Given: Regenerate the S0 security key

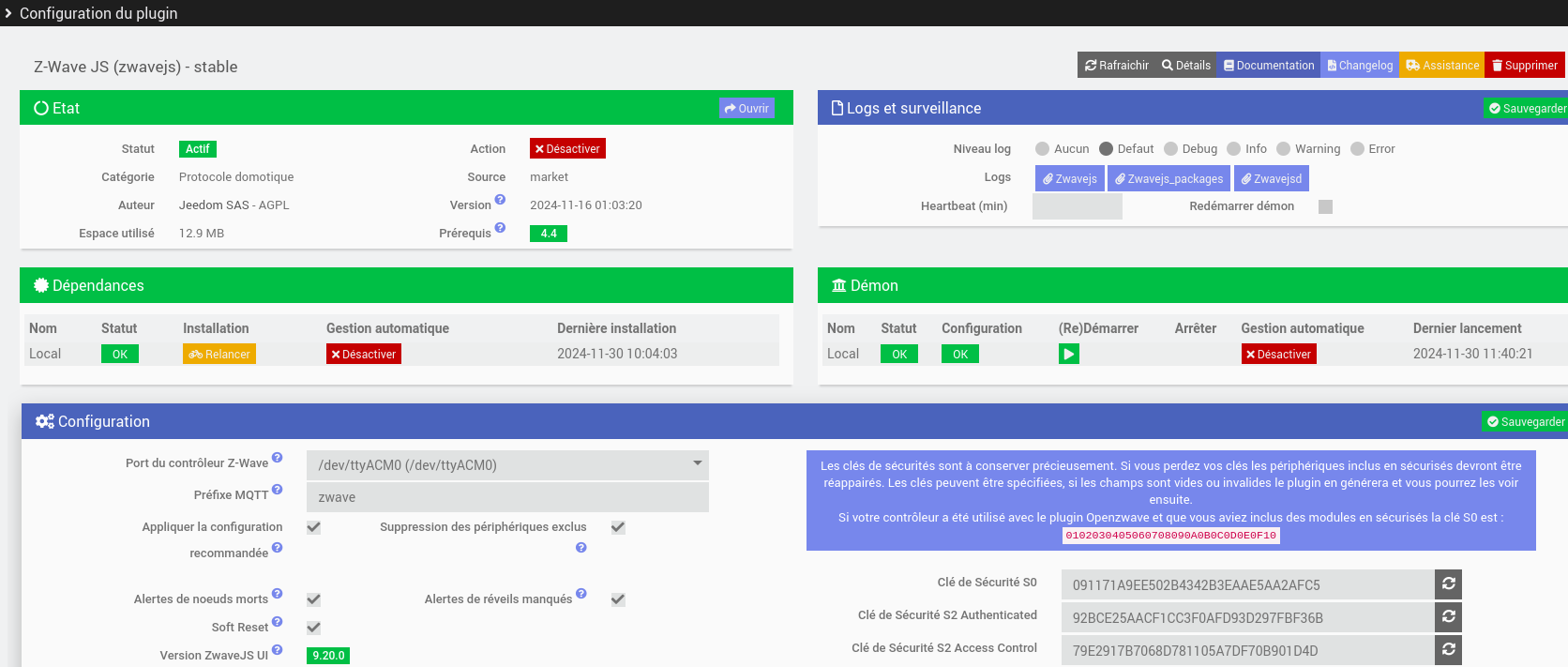Looking at the screenshot, I should click(1448, 584).
